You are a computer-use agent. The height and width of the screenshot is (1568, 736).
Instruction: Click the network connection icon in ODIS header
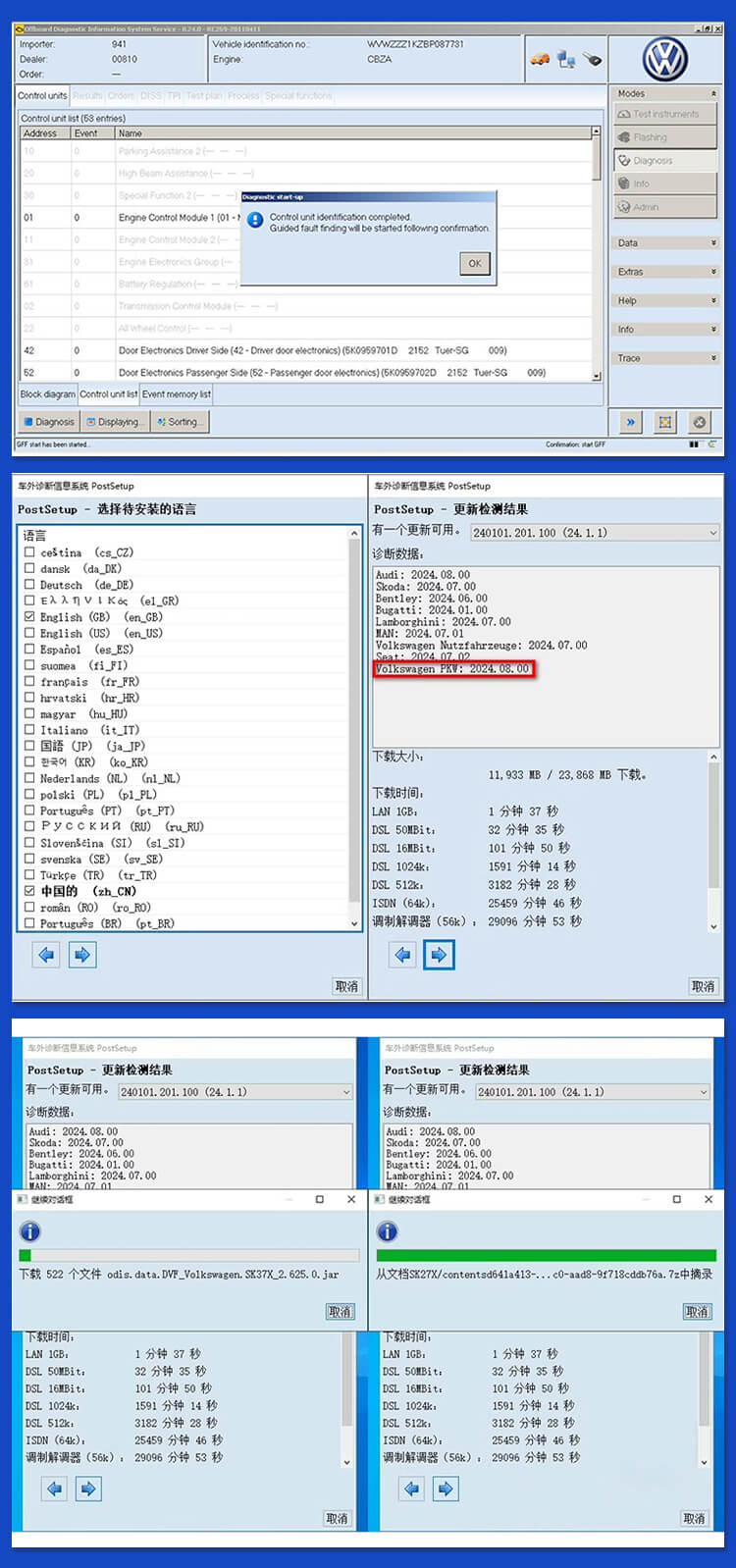(566, 60)
